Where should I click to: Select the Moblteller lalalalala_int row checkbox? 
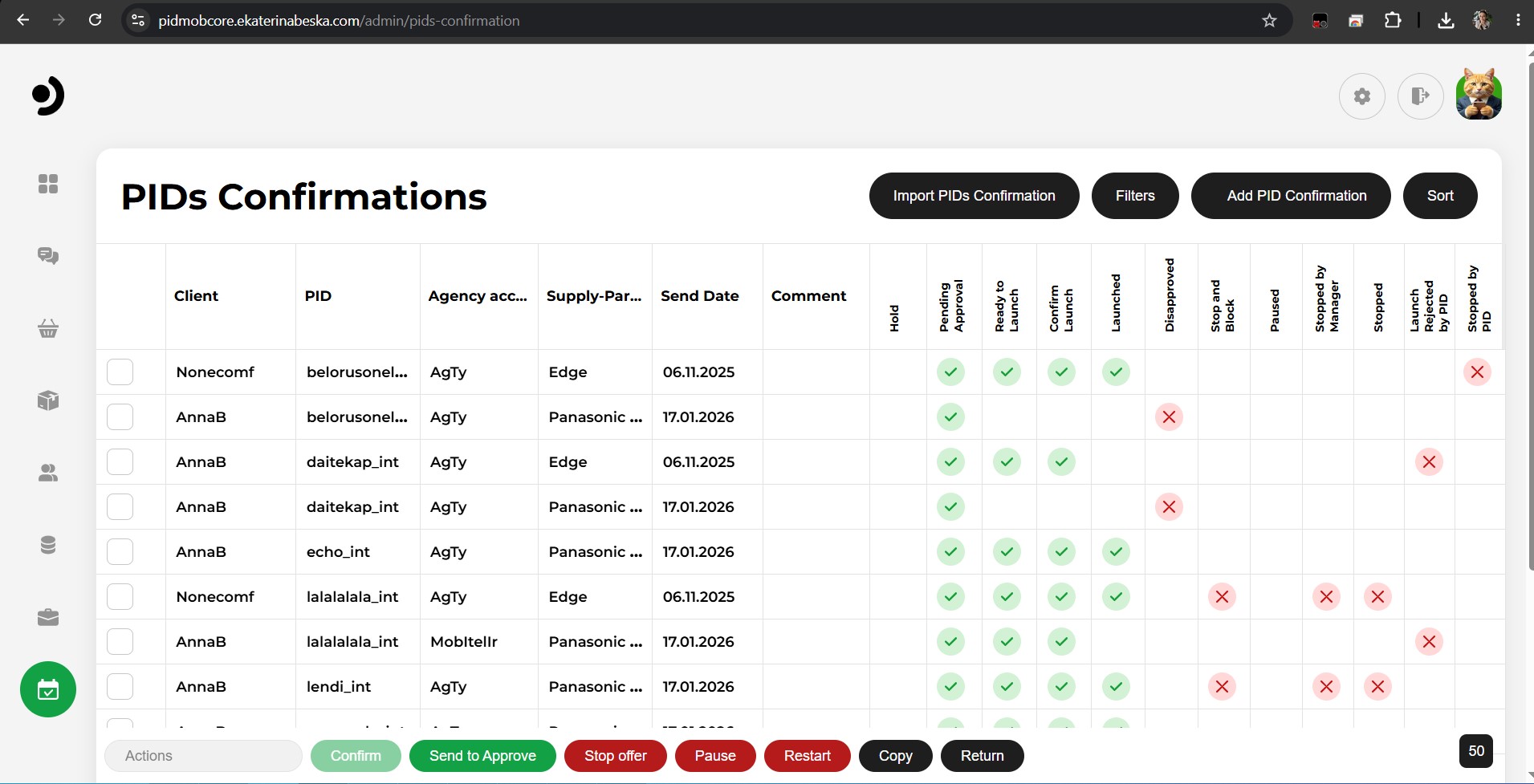coord(120,642)
